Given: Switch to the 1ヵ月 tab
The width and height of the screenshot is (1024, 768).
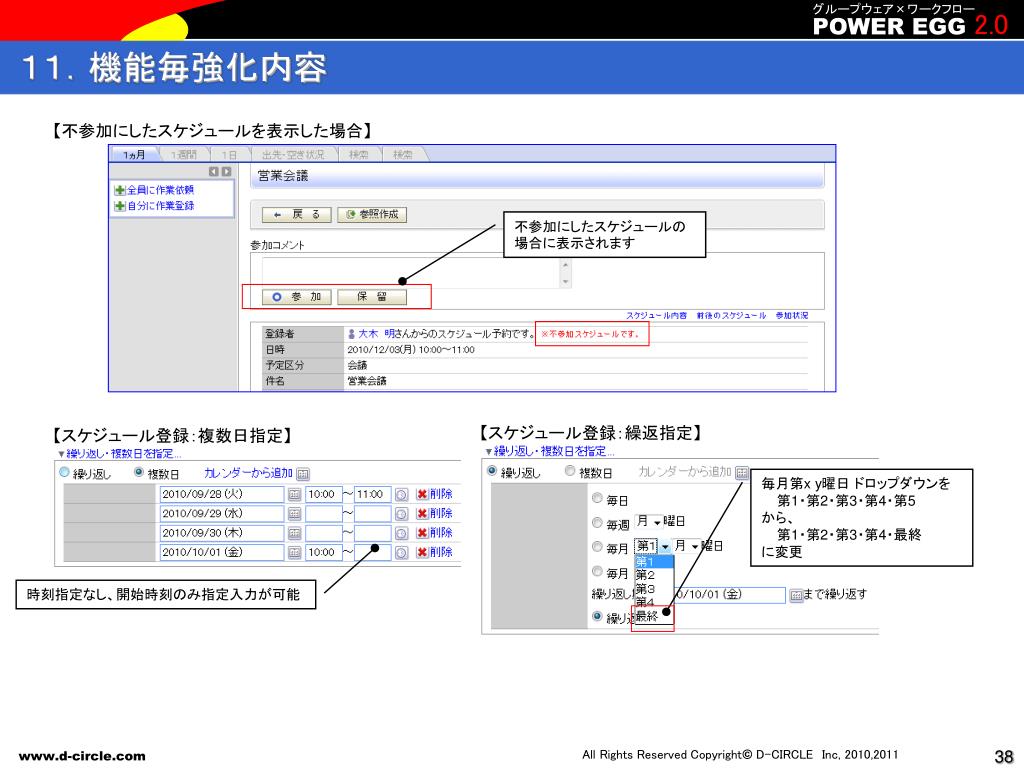Looking at the screenshot, I should (x=135, y=155).
